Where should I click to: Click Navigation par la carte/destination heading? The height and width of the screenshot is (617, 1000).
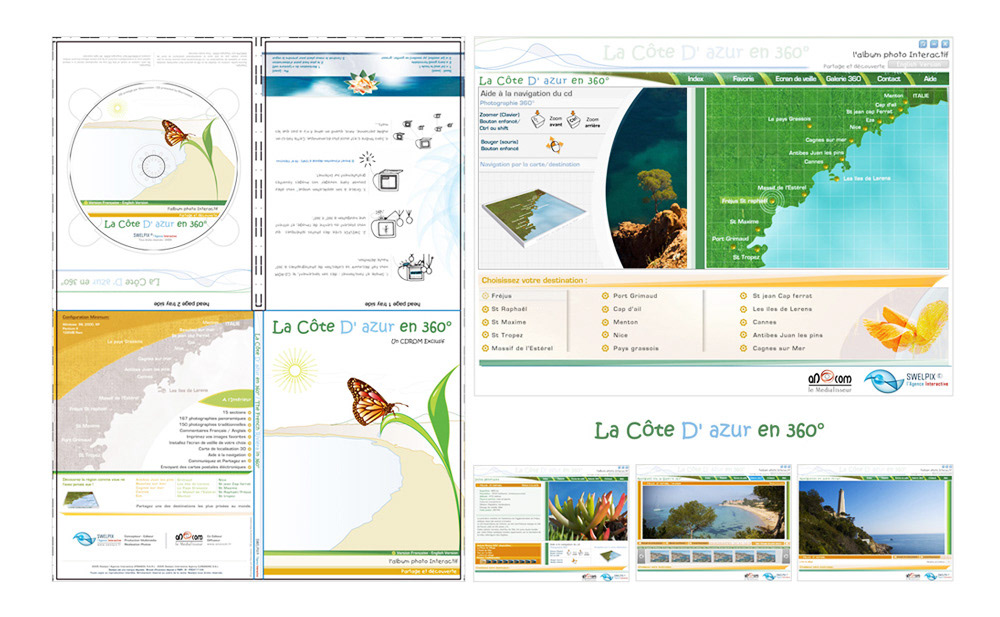click(530, 165)
